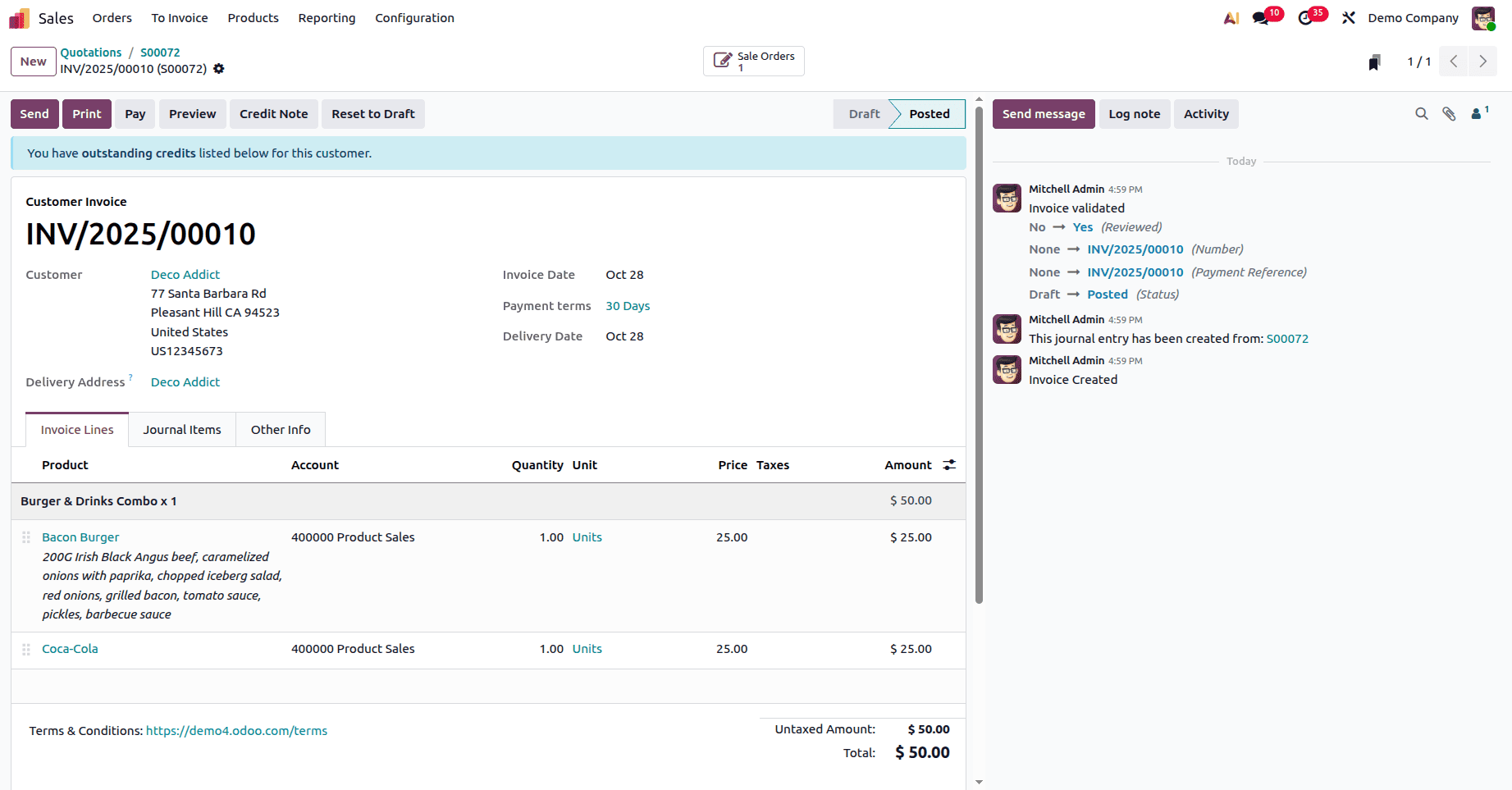
Task: Open Discuss messages showing 10 notifications
Action: tap(1262, 17)
